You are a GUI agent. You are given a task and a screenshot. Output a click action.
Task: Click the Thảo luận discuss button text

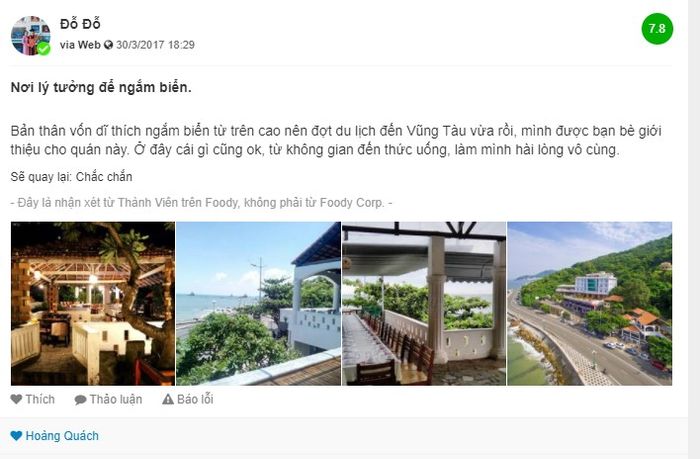(x=116, y=399)
